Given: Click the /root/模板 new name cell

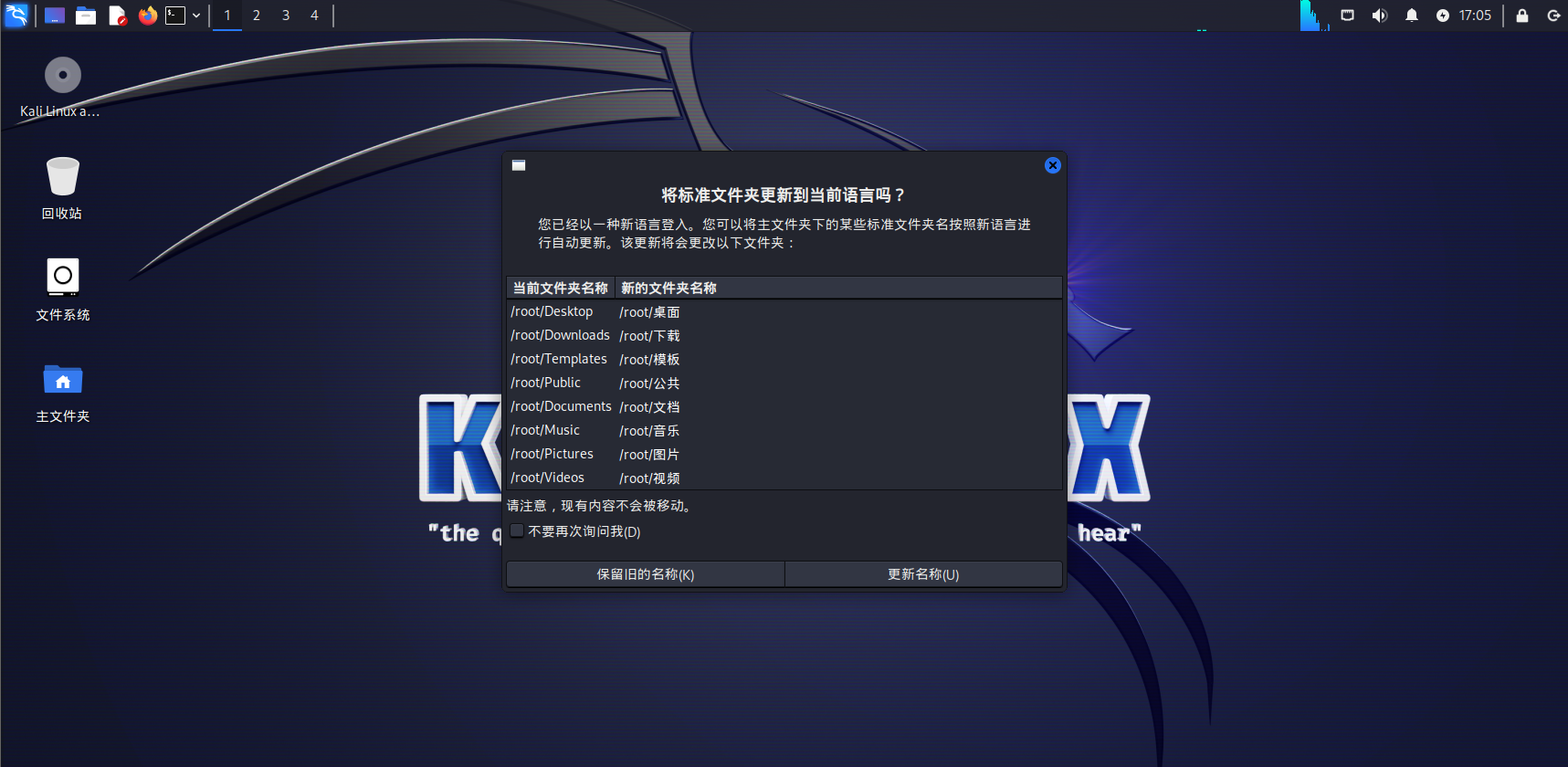Looking at the screenshot, I should [649, 360].
